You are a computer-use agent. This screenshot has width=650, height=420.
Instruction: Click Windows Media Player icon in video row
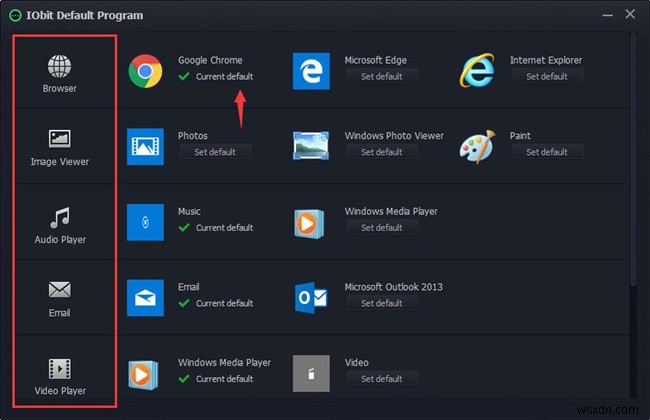143,375
